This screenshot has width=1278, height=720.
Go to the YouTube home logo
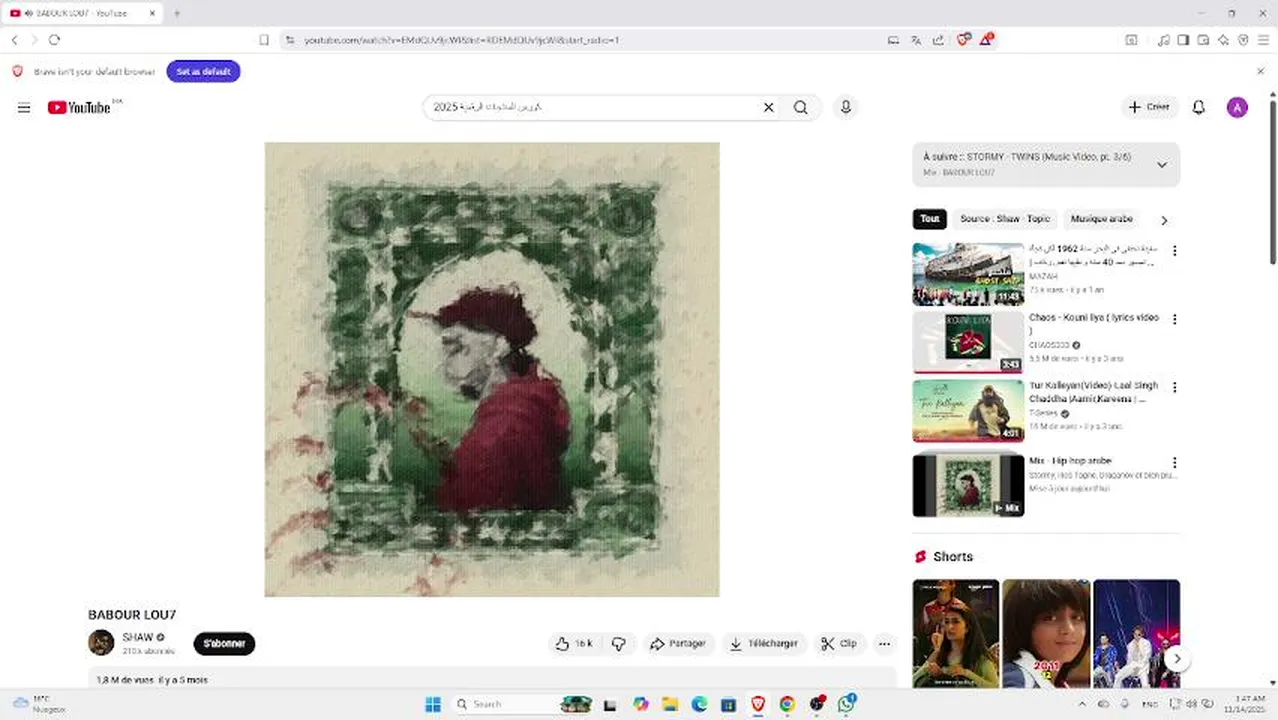[x=80, y=107]
